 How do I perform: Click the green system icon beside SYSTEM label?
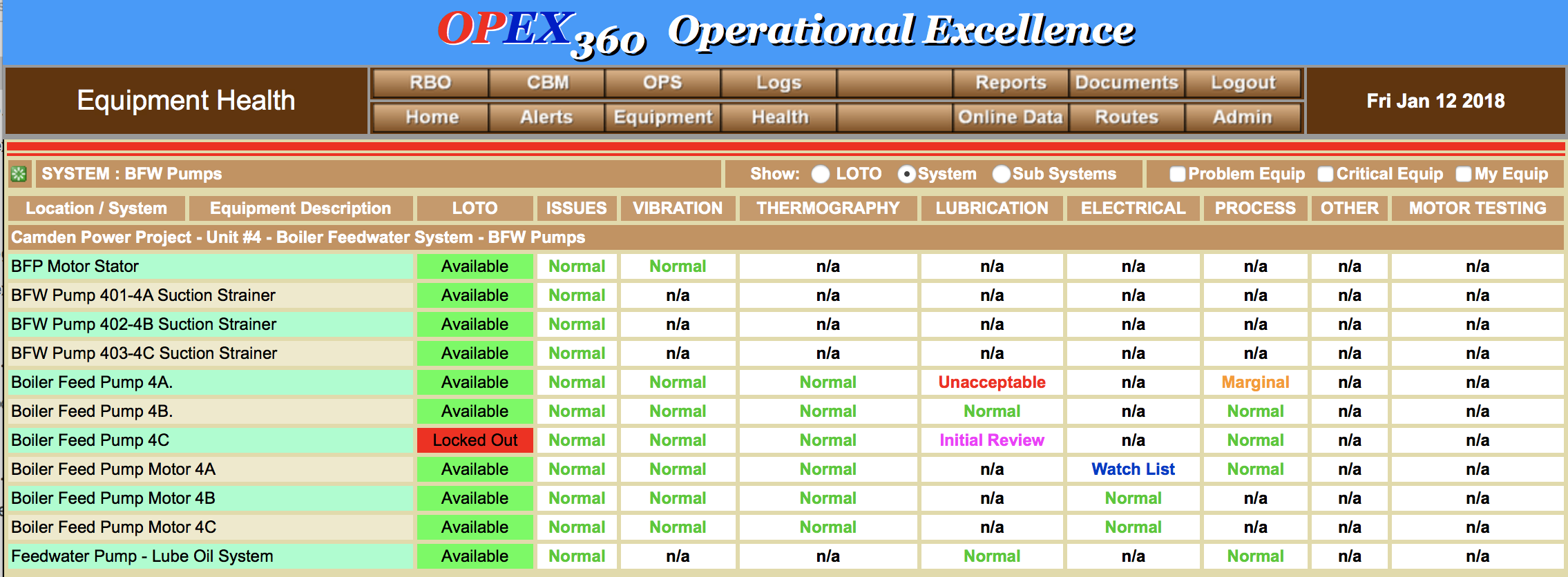(19, 174)
